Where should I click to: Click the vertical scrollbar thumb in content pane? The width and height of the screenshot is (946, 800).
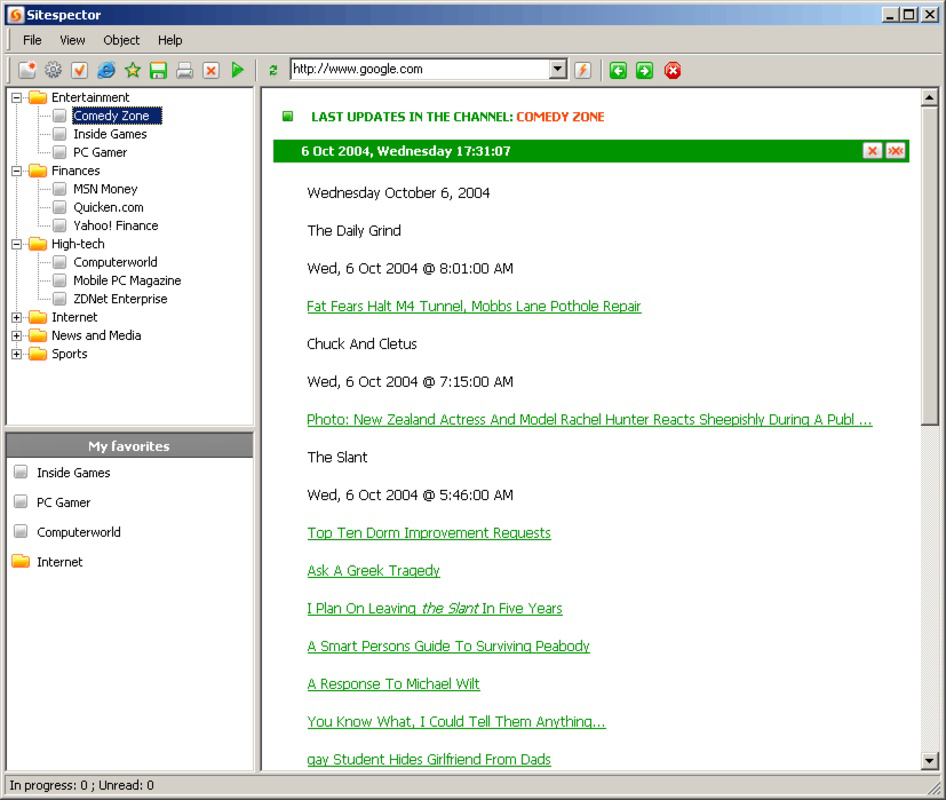tap(930, 265)
